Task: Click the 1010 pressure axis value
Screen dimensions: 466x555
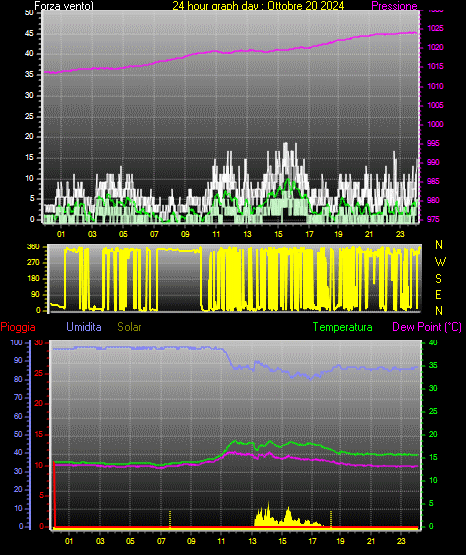Action: tap(436, 86)
